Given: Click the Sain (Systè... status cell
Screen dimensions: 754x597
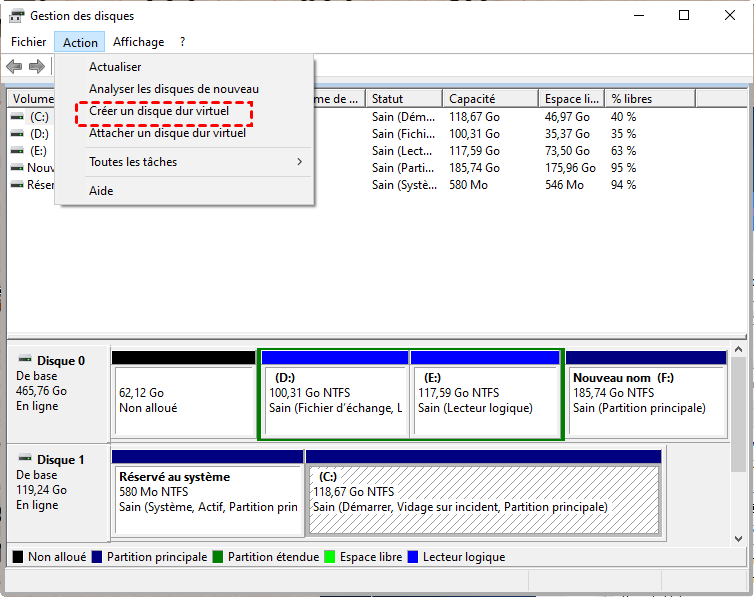Looking at the screenshot, I should click(x=404, y=185).
